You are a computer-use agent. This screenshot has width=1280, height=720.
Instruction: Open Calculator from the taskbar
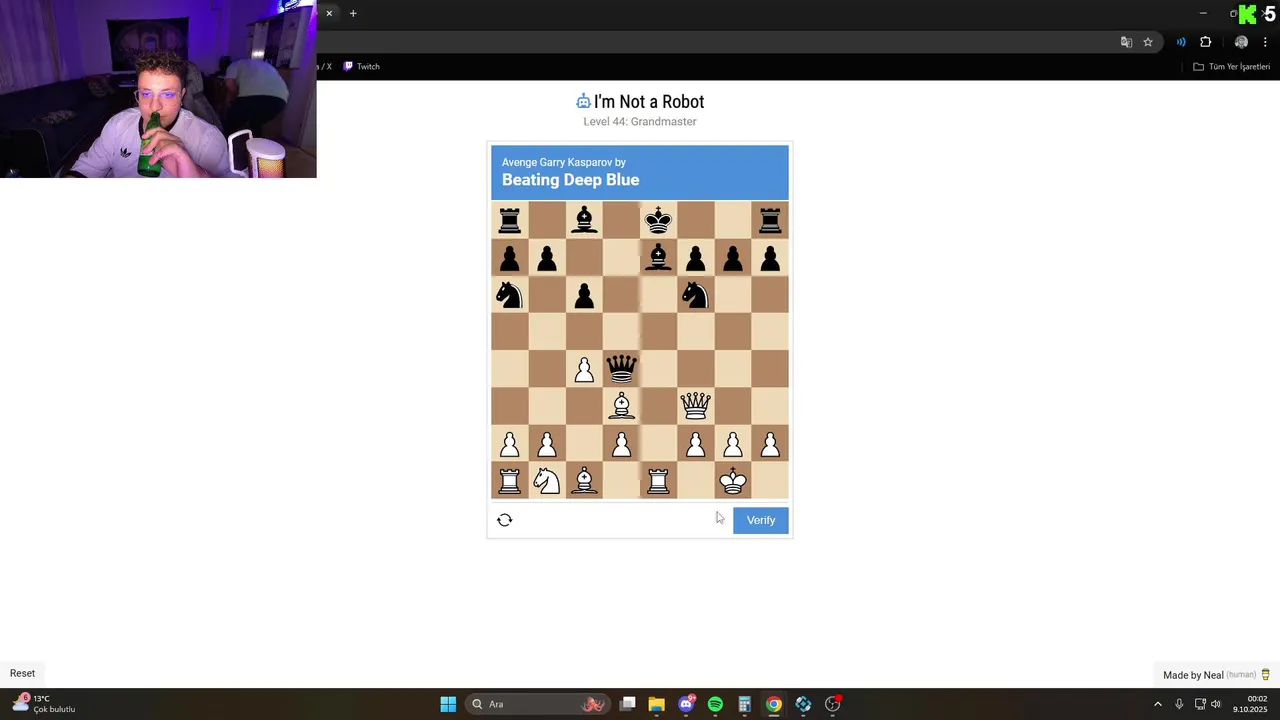coord(744,704)
